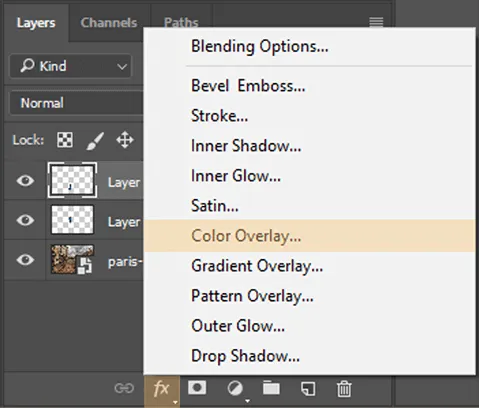The height and width of the screenshot is (408, 479).
Task: Hide the paris- smart object layer
Action: tap(25, 259)
